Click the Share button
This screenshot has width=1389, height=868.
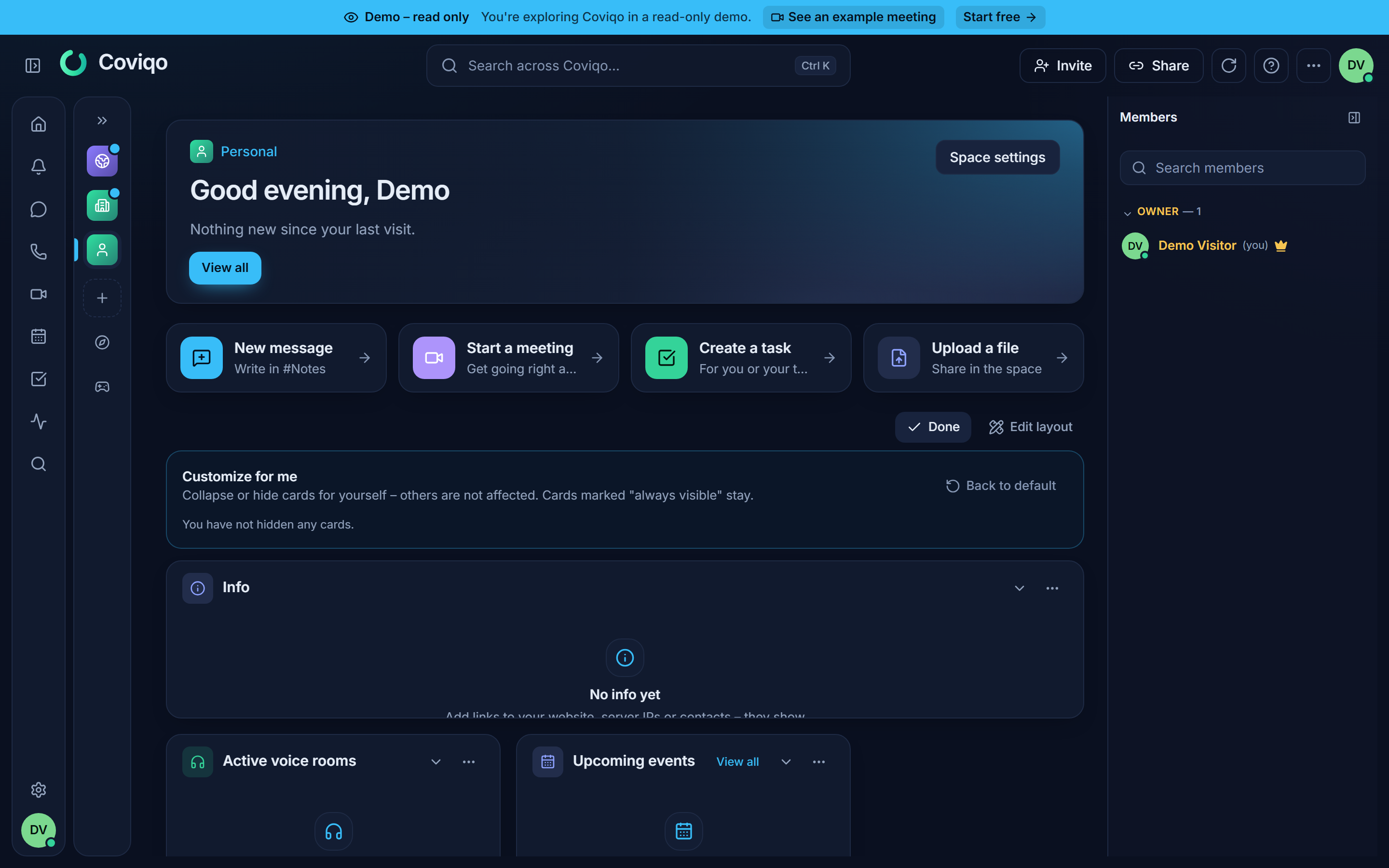1158,66
